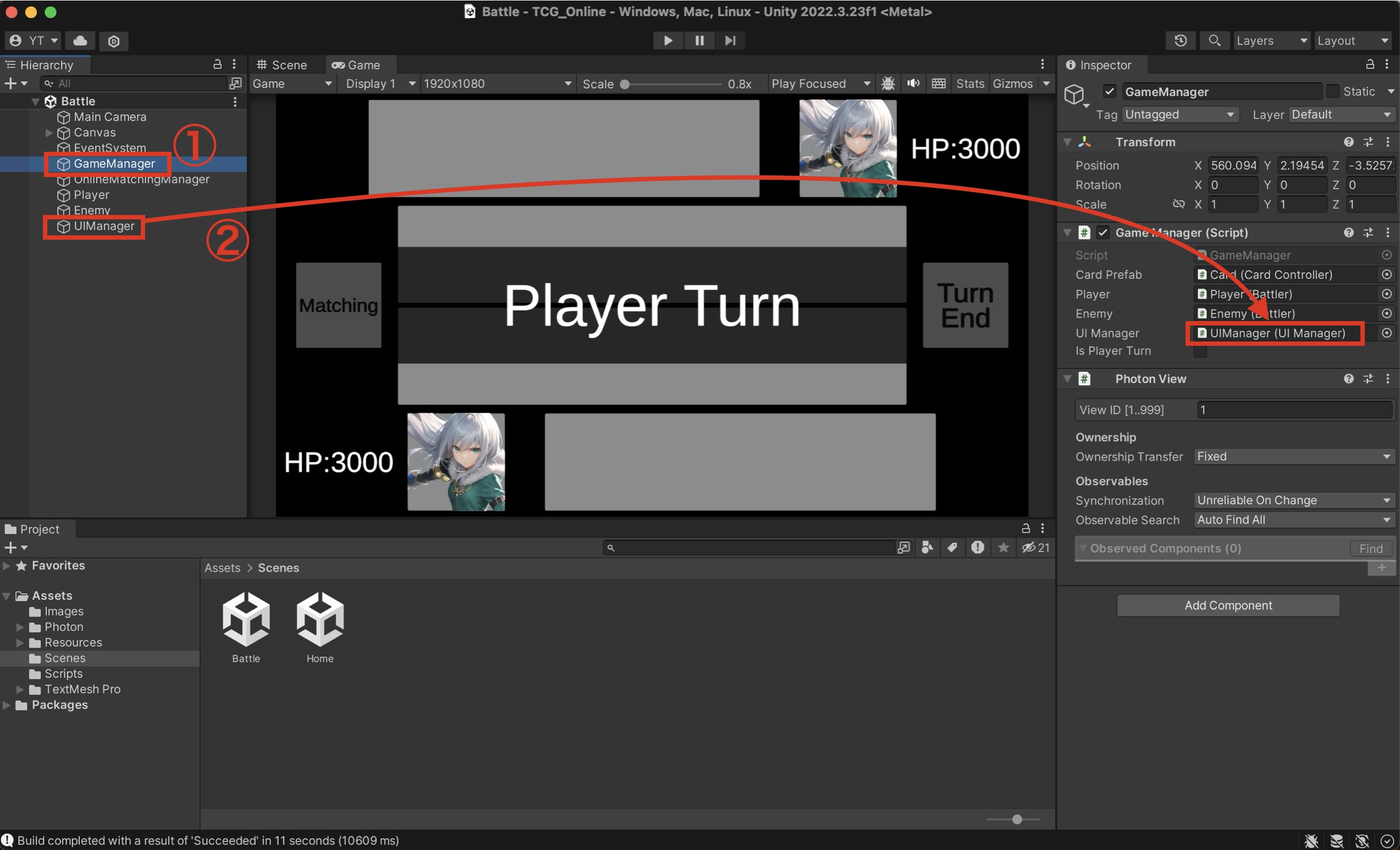
Task: Open the Undo History icon
Action: click(1180, 40)
